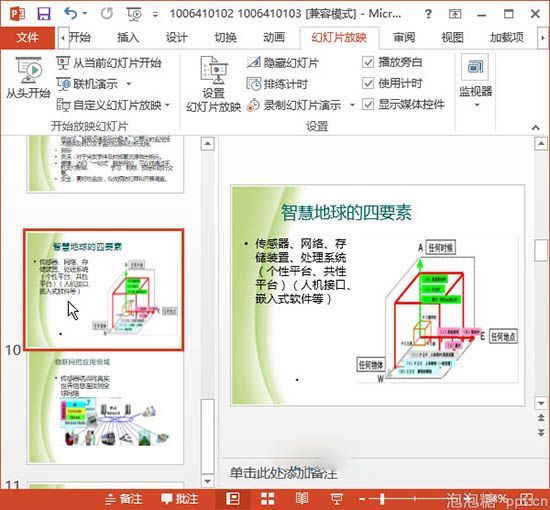Switch to Normal view icon in status bar

coord(233,498)
